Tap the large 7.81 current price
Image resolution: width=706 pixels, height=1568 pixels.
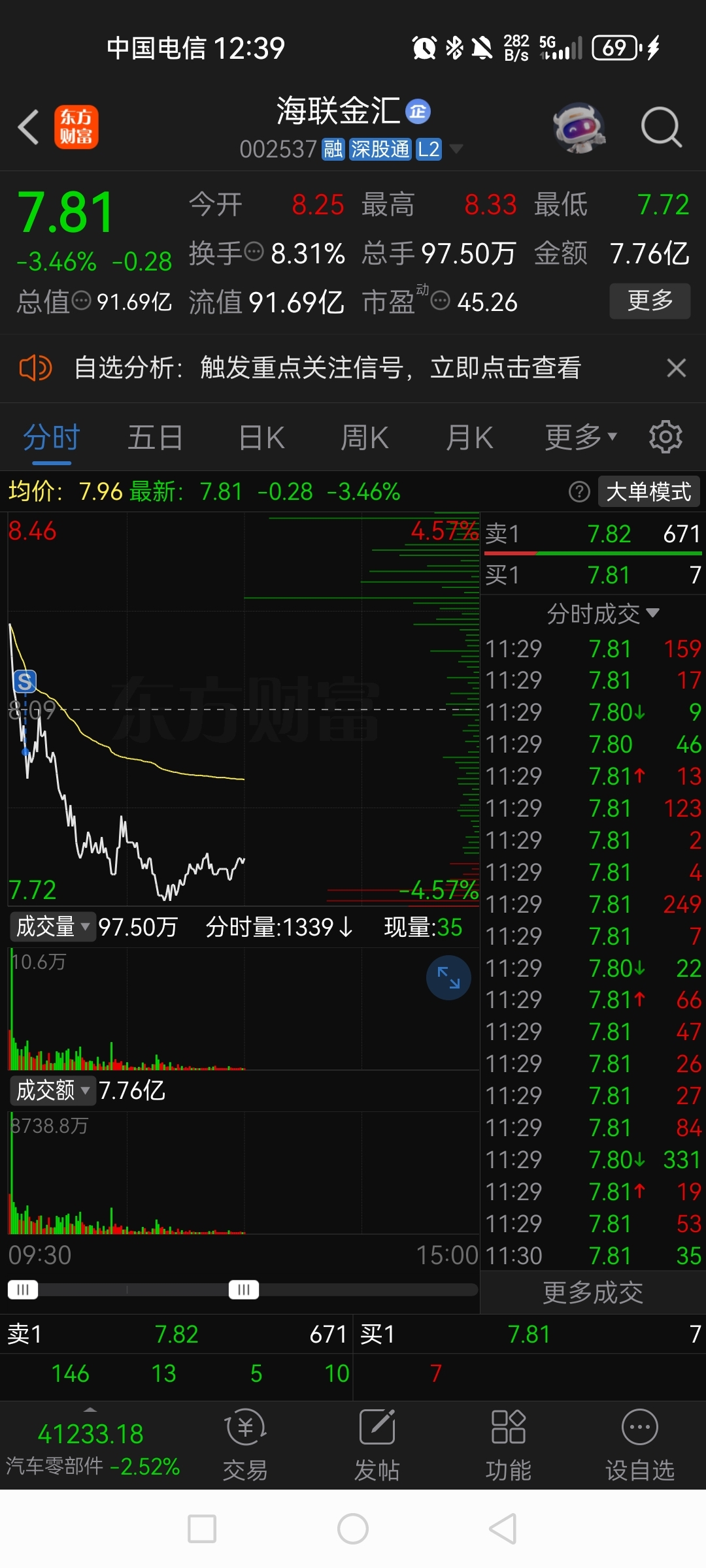coord(66,213)
